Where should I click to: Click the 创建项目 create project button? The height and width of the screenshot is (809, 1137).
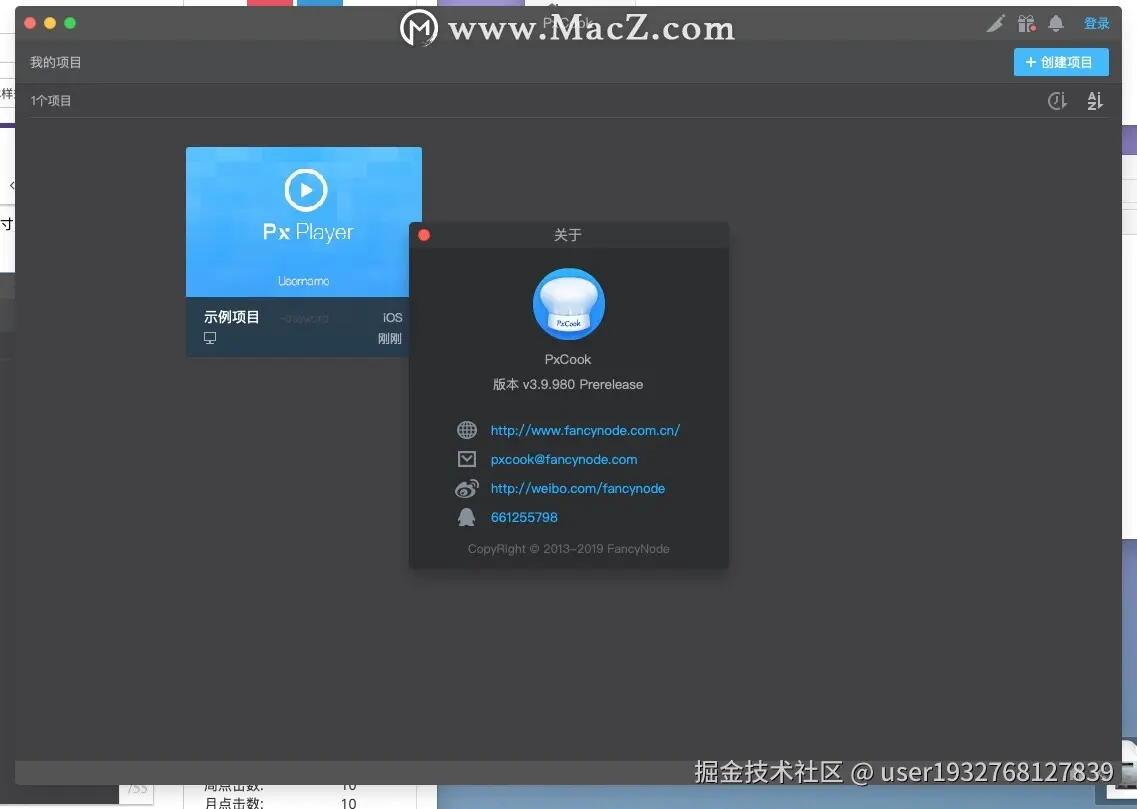coord(1061,62)
